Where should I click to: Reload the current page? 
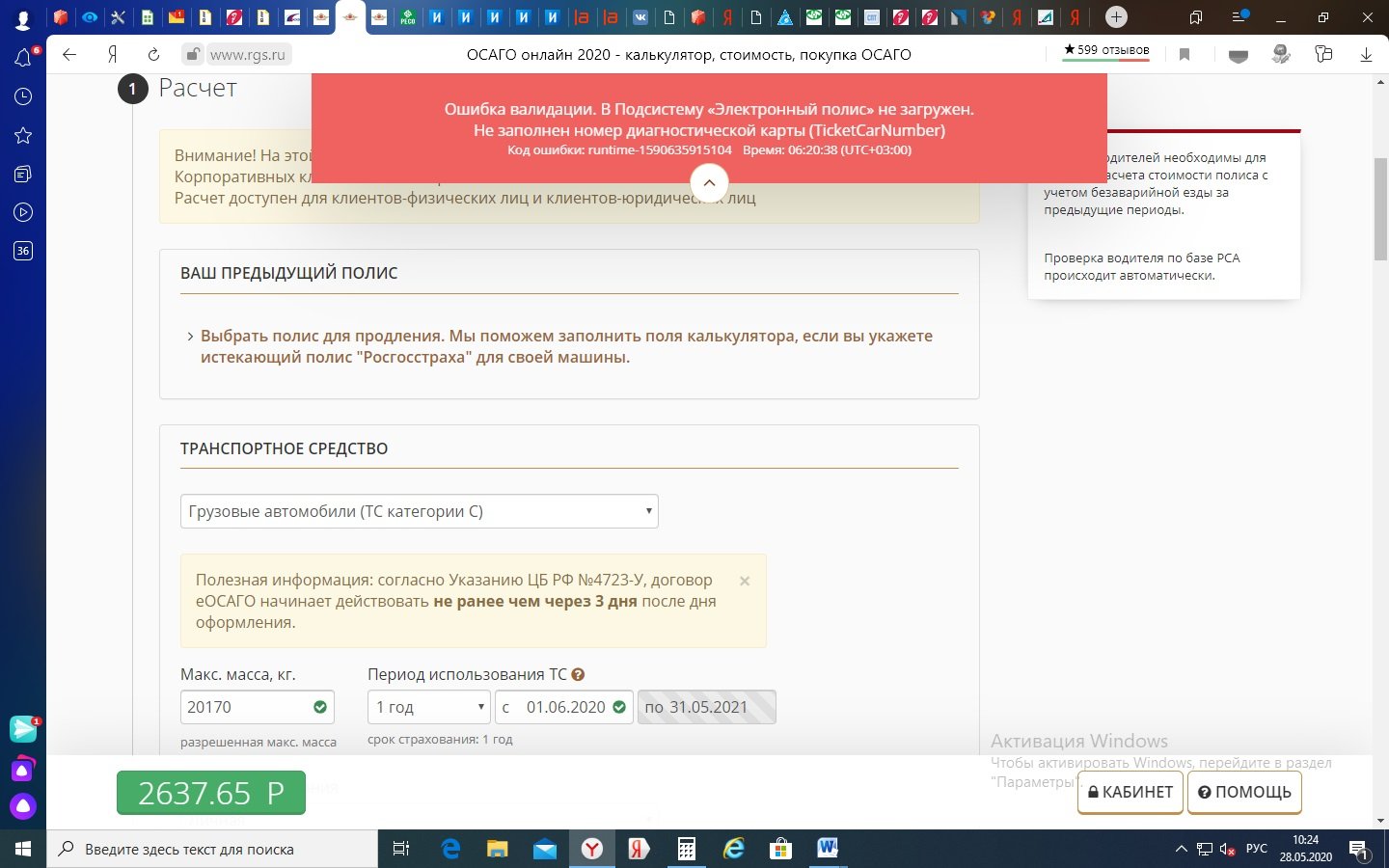pos(153,55)
